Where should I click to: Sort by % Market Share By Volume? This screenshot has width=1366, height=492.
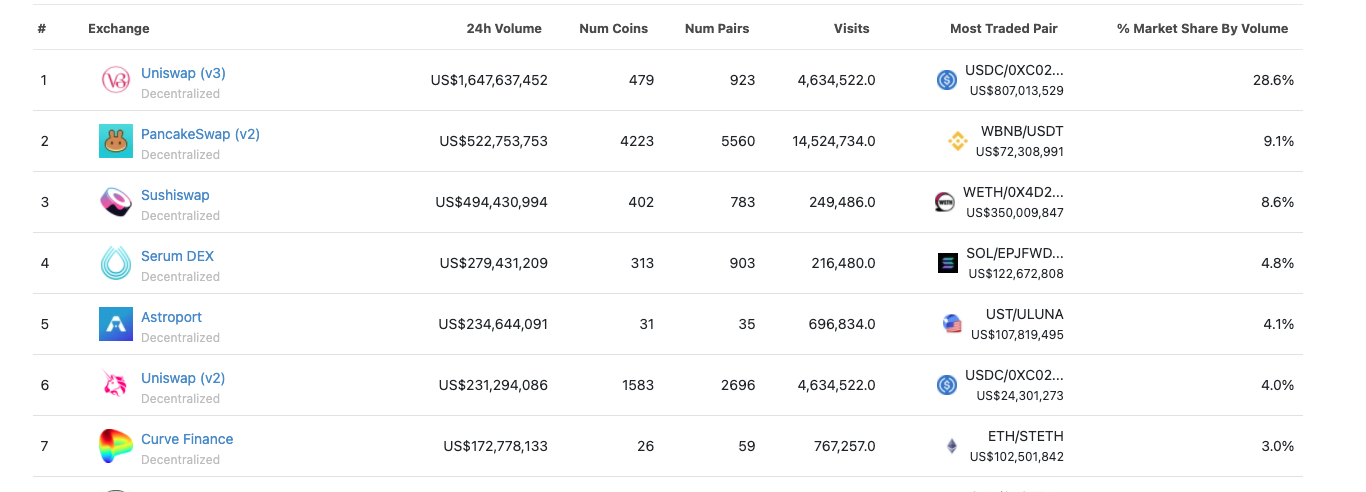tap(1202, 28)
